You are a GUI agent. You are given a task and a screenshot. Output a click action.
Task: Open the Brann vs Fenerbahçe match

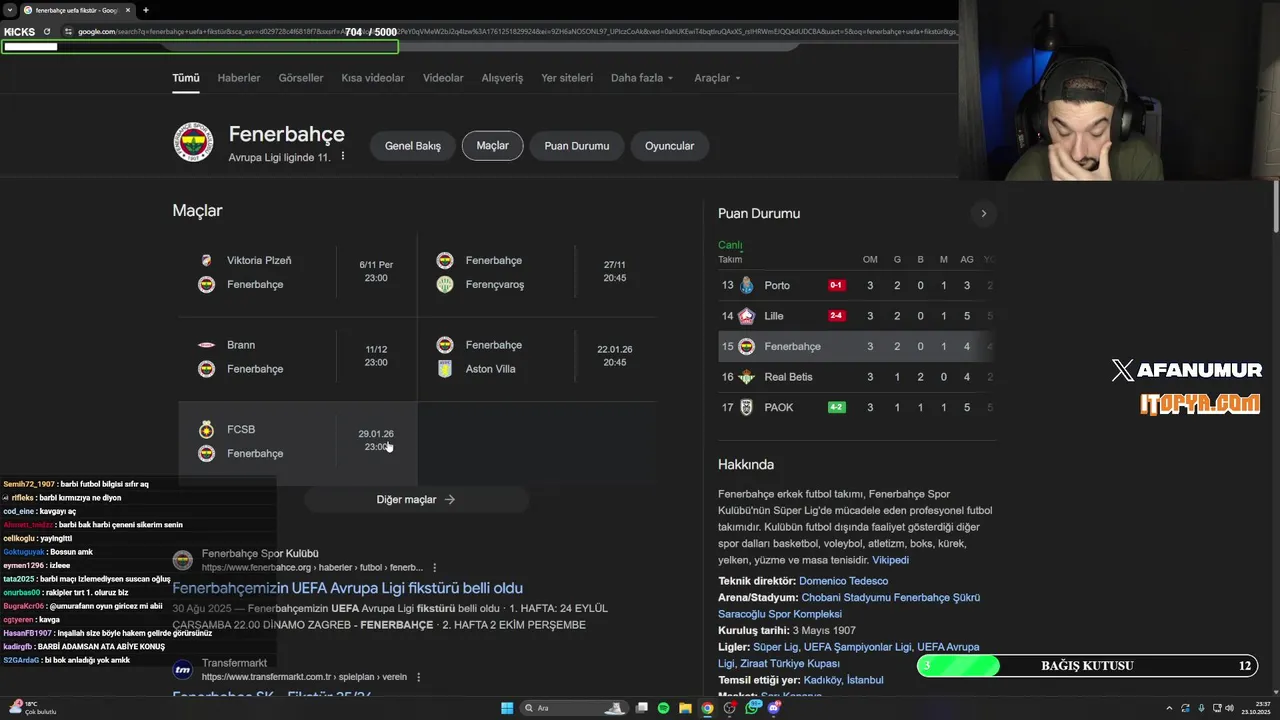click(297, 357)
